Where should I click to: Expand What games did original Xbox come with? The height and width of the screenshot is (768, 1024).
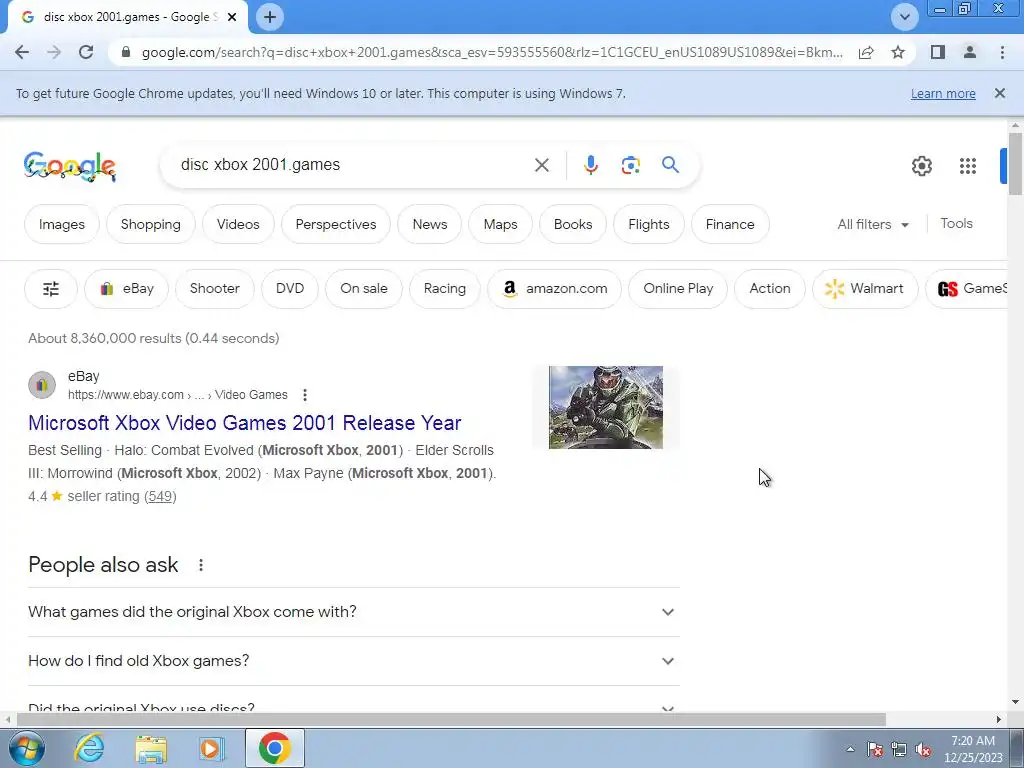pos(354,612)
